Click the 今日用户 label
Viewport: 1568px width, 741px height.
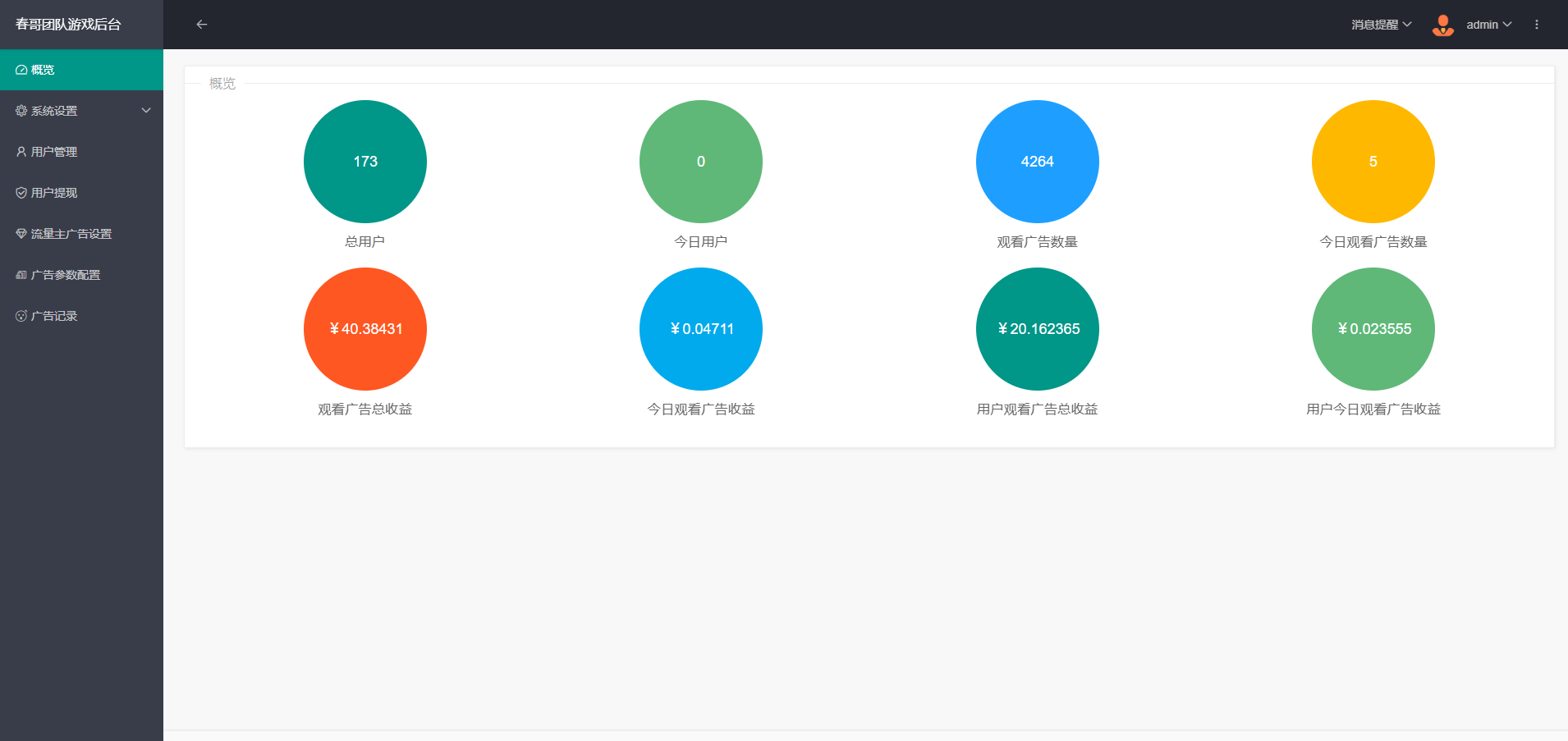(701, 242)
